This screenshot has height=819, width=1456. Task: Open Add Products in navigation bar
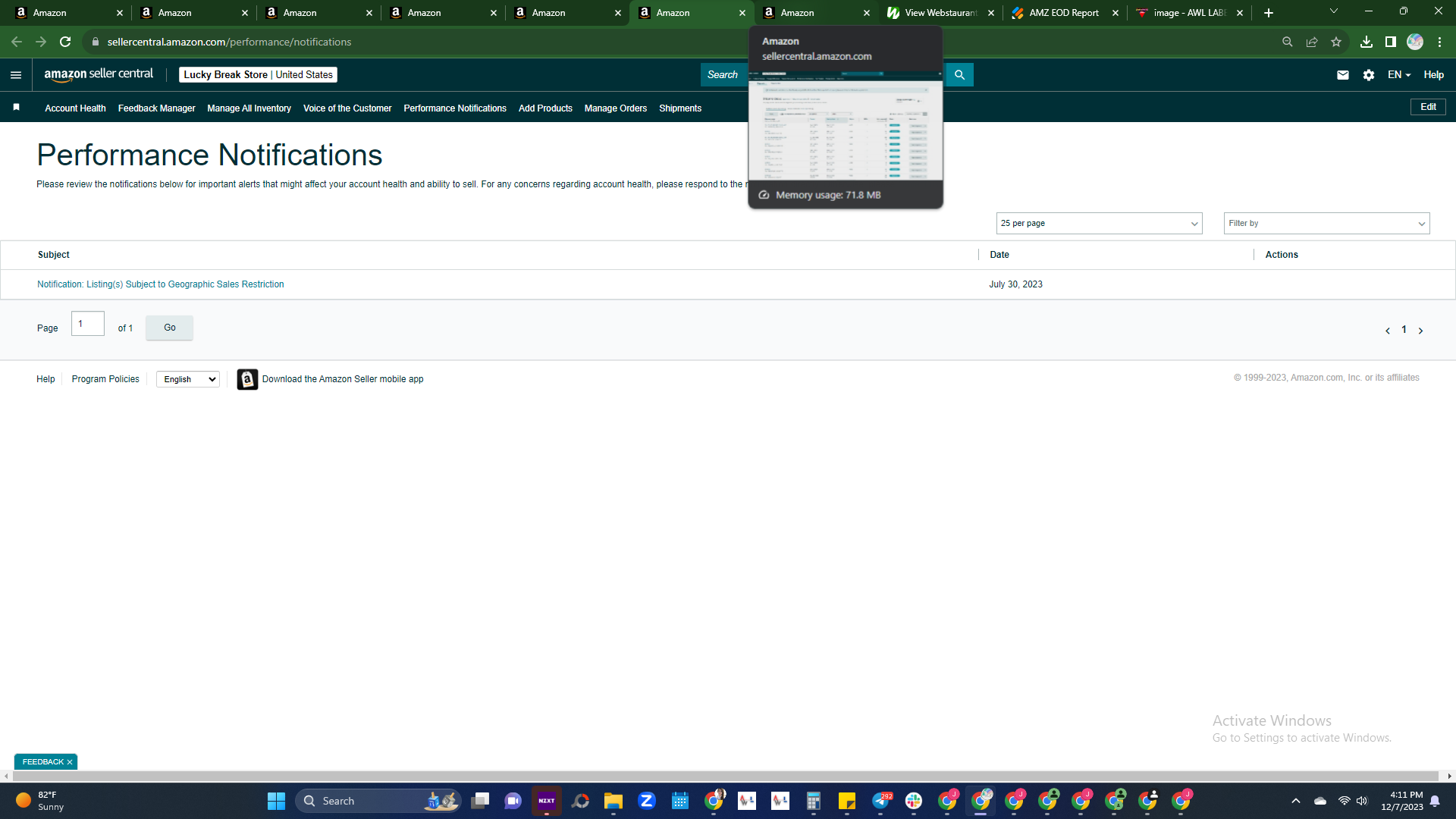[x=545, y=108]
